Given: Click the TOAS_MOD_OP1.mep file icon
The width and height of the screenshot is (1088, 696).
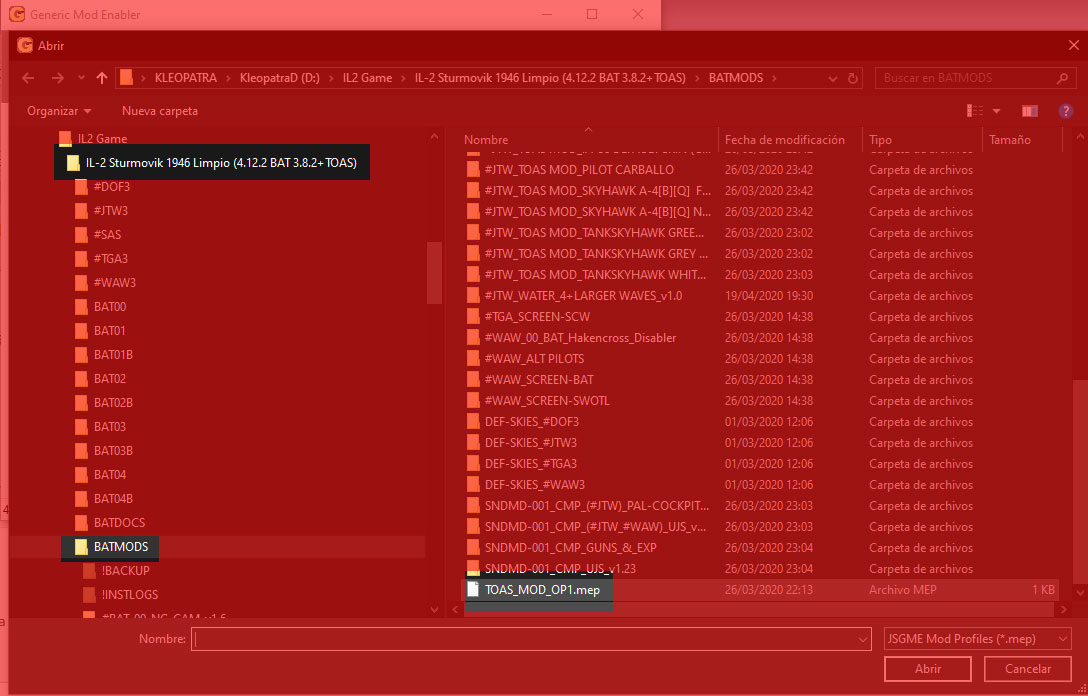Looking at the screenshot, I should coord(473,590).
